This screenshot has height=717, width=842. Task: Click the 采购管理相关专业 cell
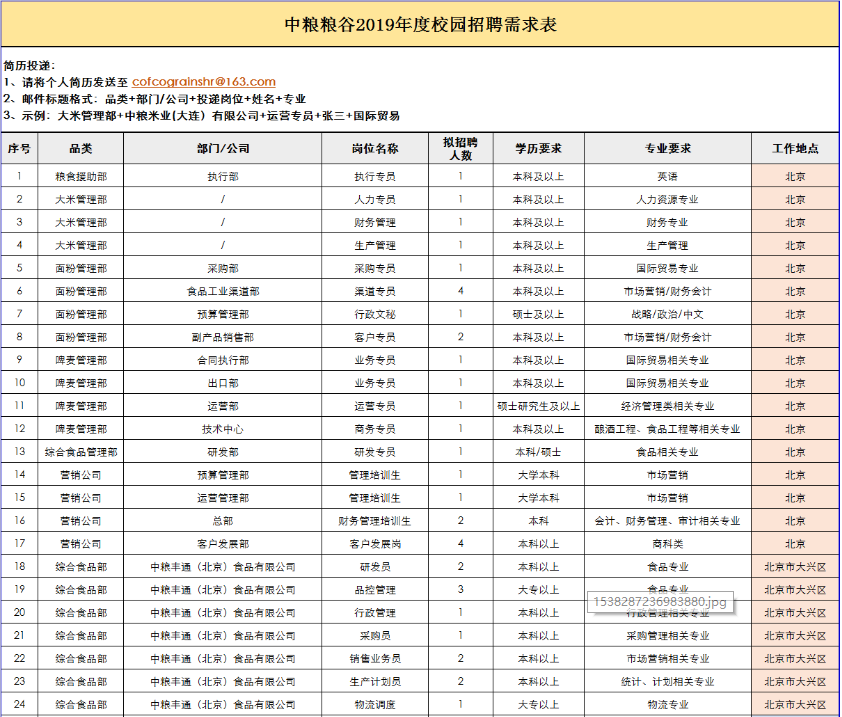pos(667,636)
